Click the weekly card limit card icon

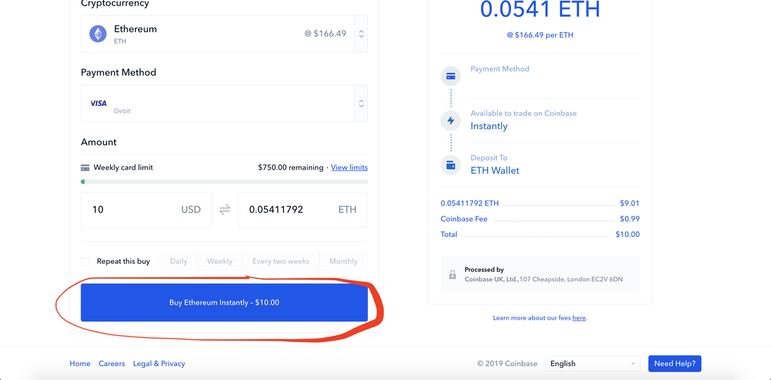pos(85,168)
